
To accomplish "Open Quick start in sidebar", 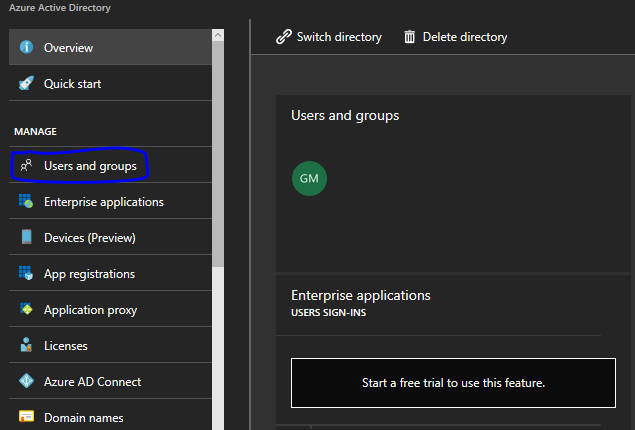I will 110,83.
